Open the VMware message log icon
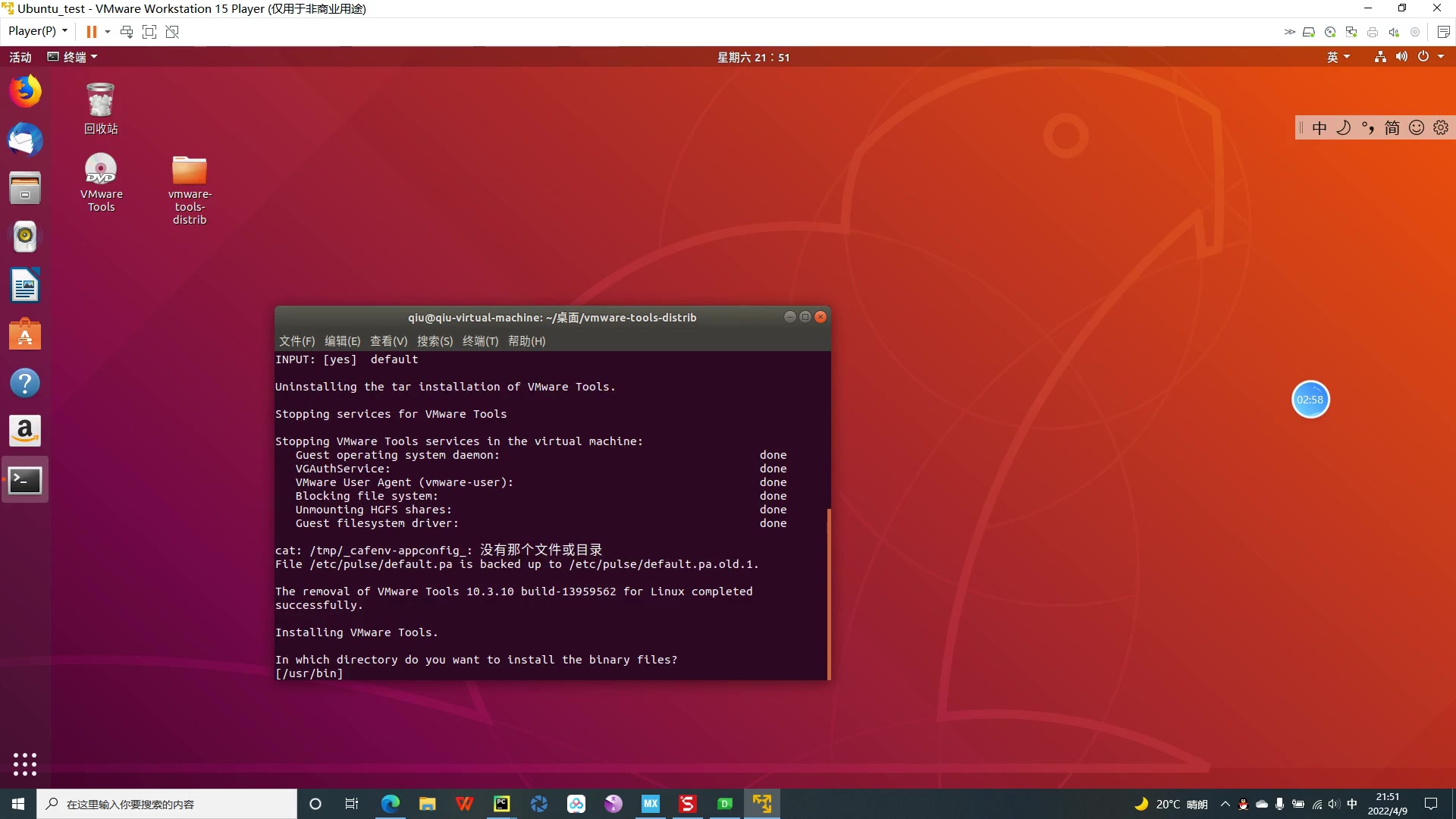This screenshot has height=819, width=1456. coord(1444,32)
